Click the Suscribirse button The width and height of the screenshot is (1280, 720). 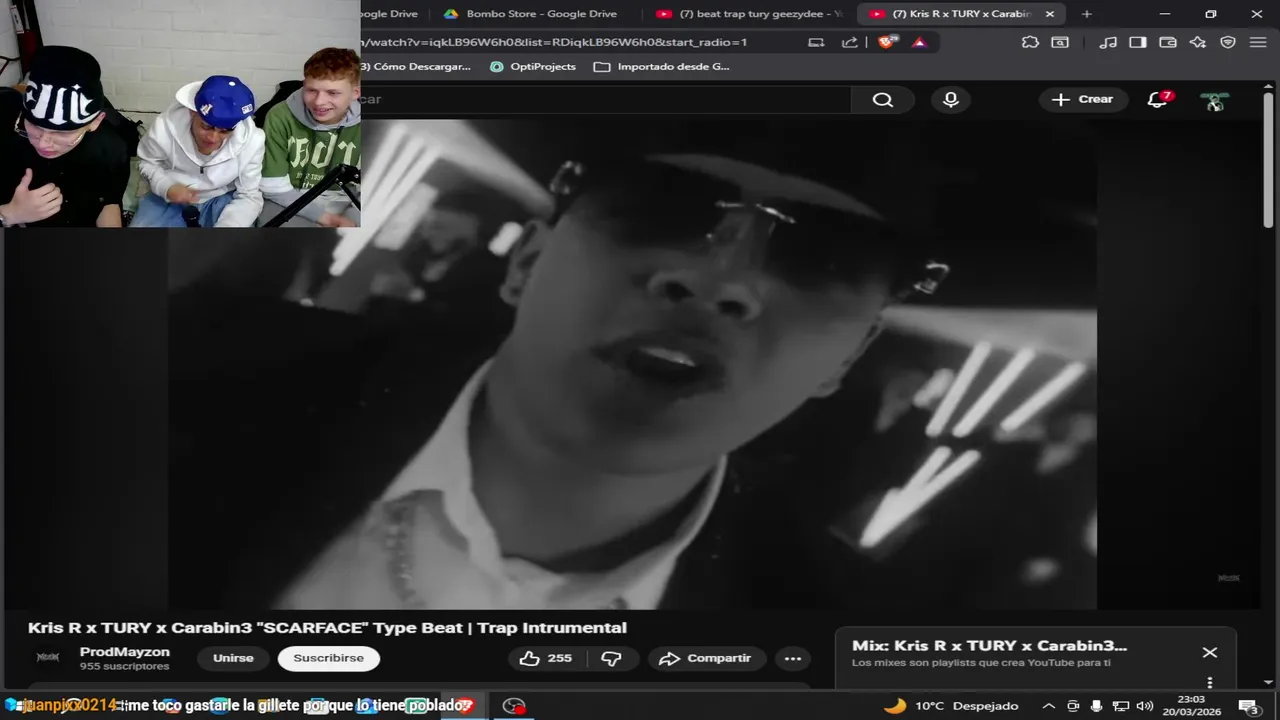click(x=329, y=658)
